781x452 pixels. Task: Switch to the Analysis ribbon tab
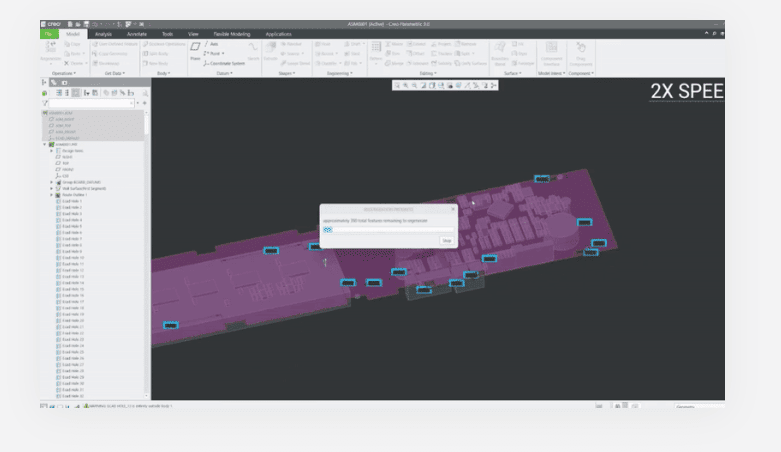point(103,34)
